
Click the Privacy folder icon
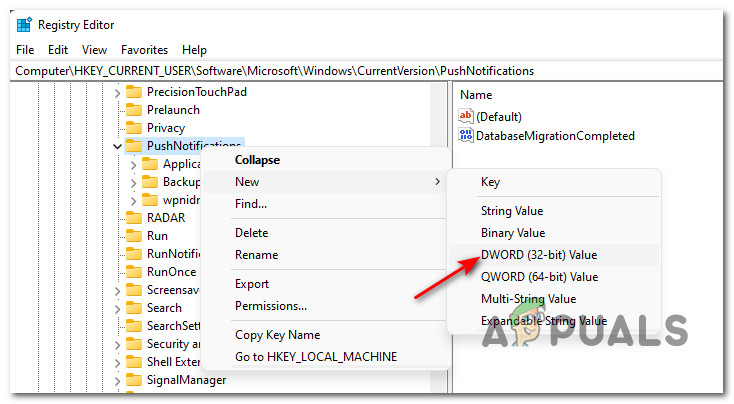(134, 128)
